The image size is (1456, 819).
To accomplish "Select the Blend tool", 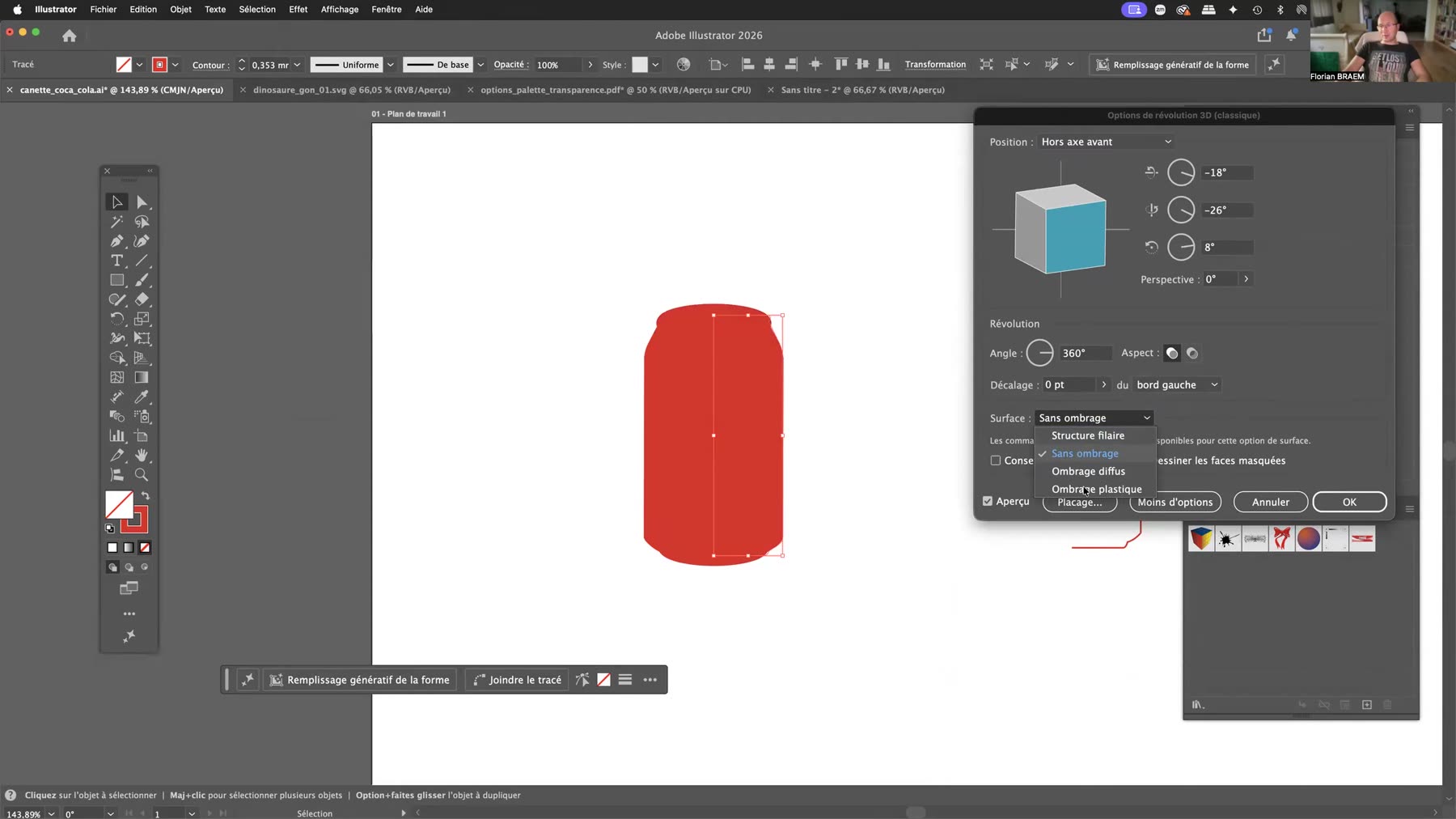I will [117, 416].
